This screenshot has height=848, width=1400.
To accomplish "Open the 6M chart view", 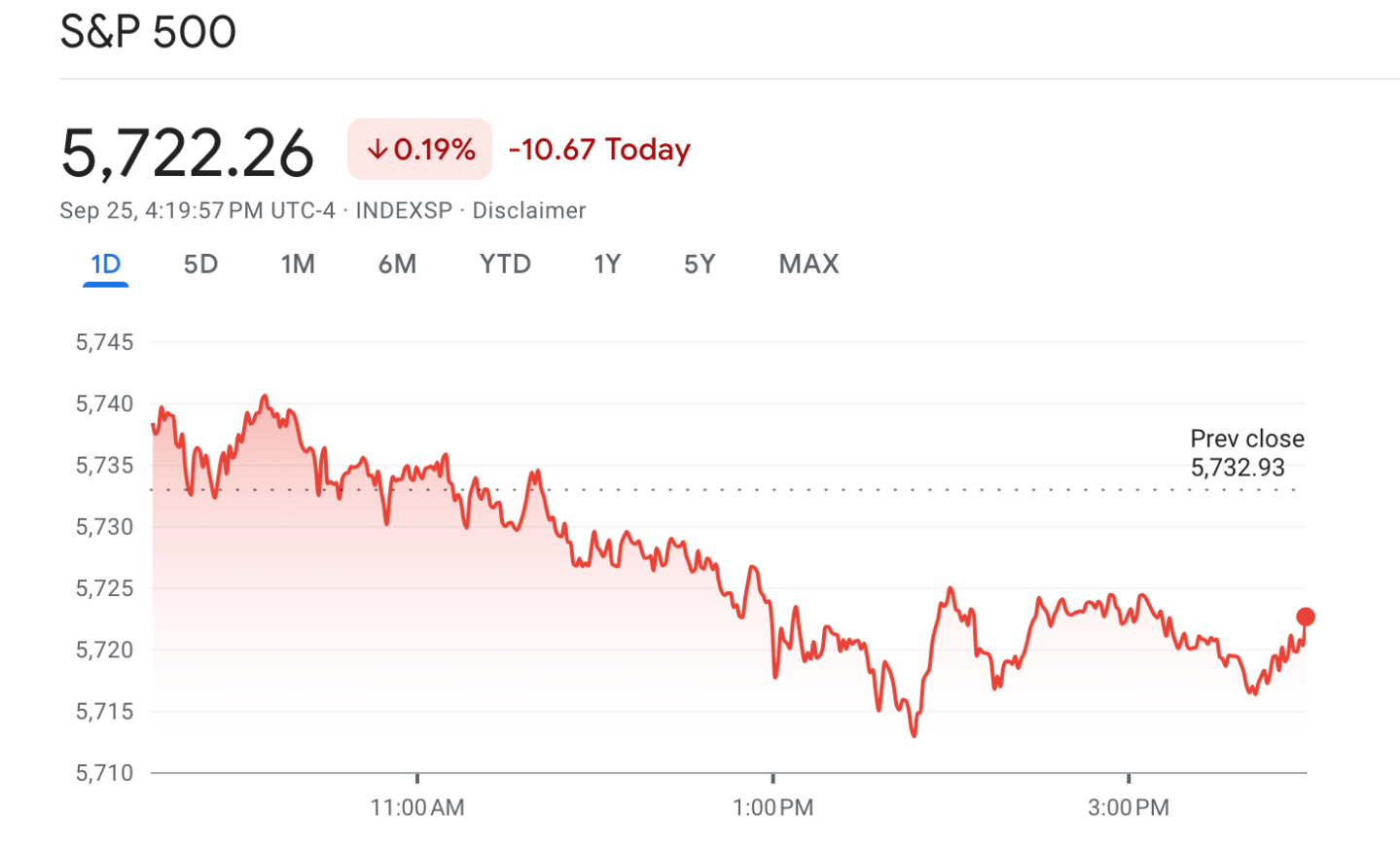I will pos(398,264).
